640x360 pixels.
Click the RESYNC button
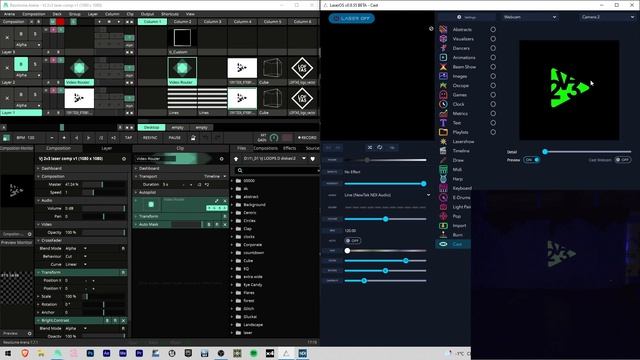(x=150, y=138)
